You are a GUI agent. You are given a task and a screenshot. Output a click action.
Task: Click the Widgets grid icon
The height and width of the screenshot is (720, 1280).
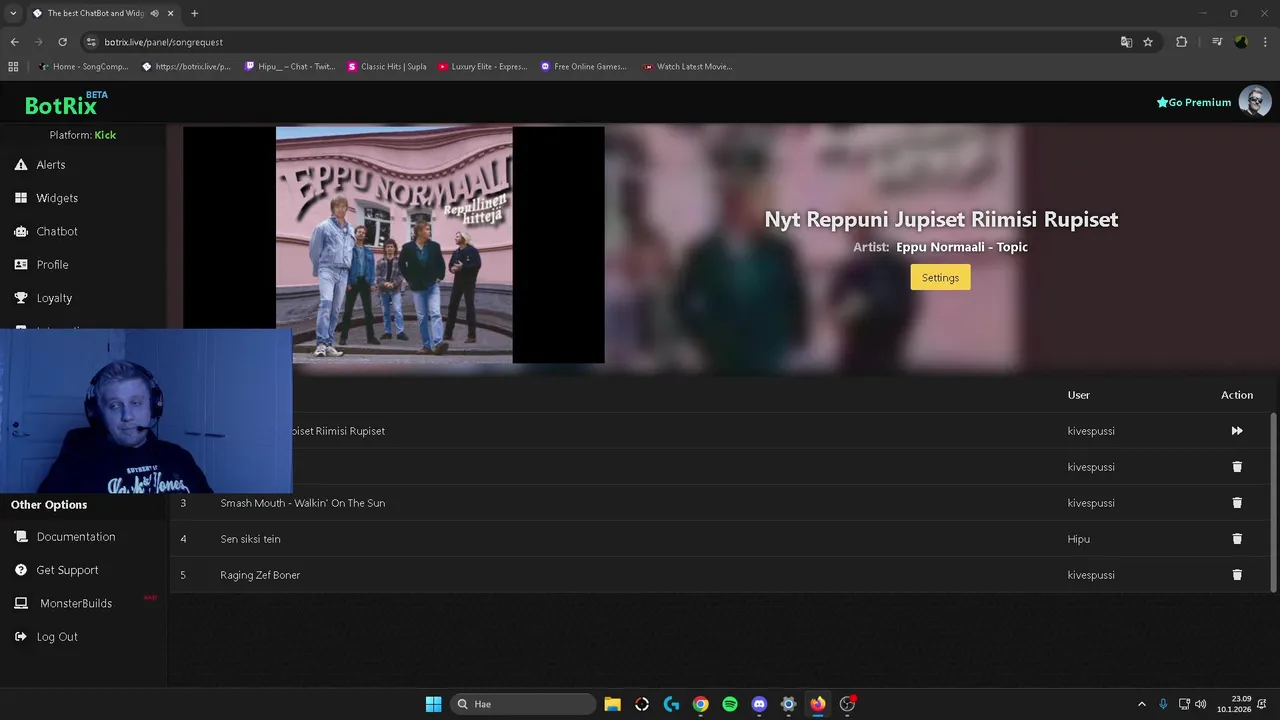point(20,198)
